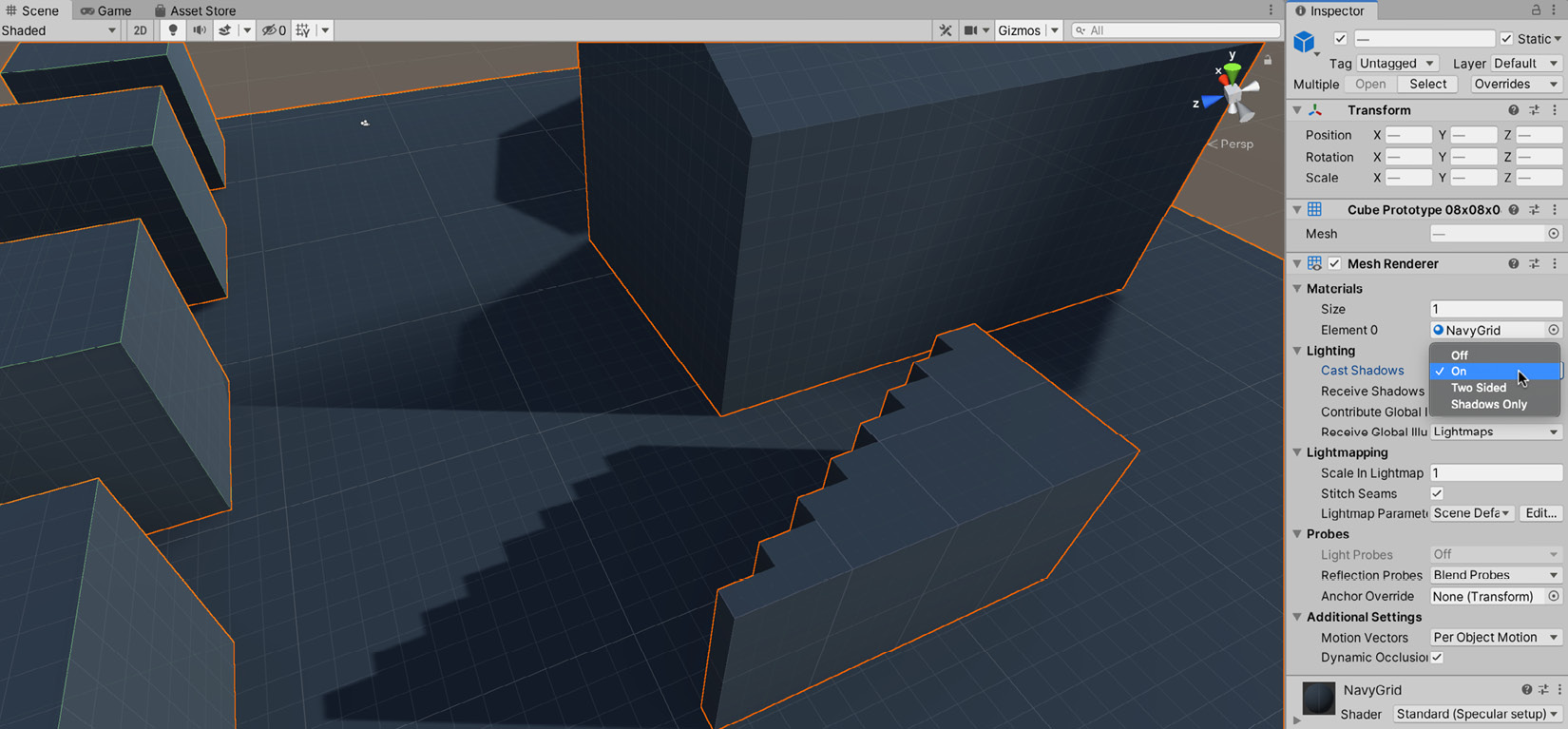Disable the Mesh Renderer component checkbox
Image resolution: width=1568 pixels, height=729 pixels.
[x=1335, y=263]
